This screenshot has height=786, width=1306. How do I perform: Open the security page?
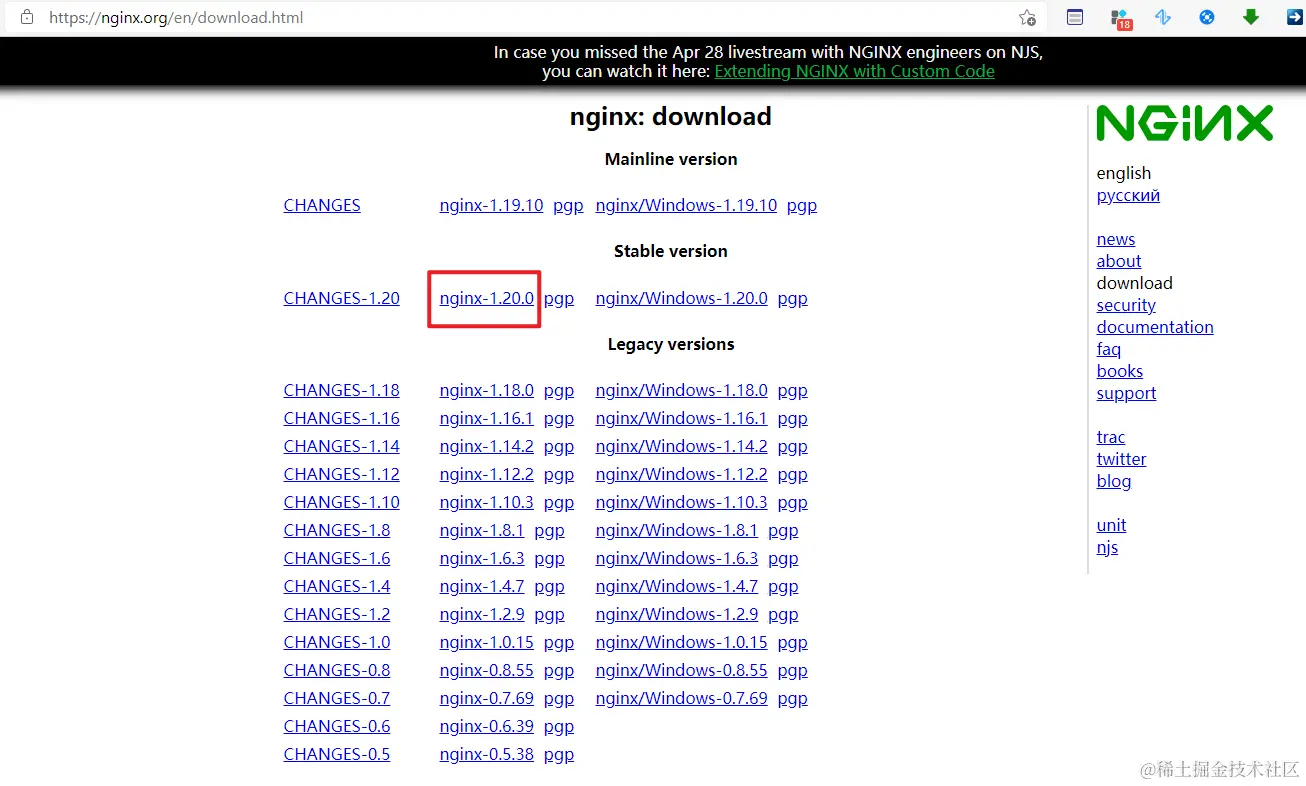(x=1126, y=305)
